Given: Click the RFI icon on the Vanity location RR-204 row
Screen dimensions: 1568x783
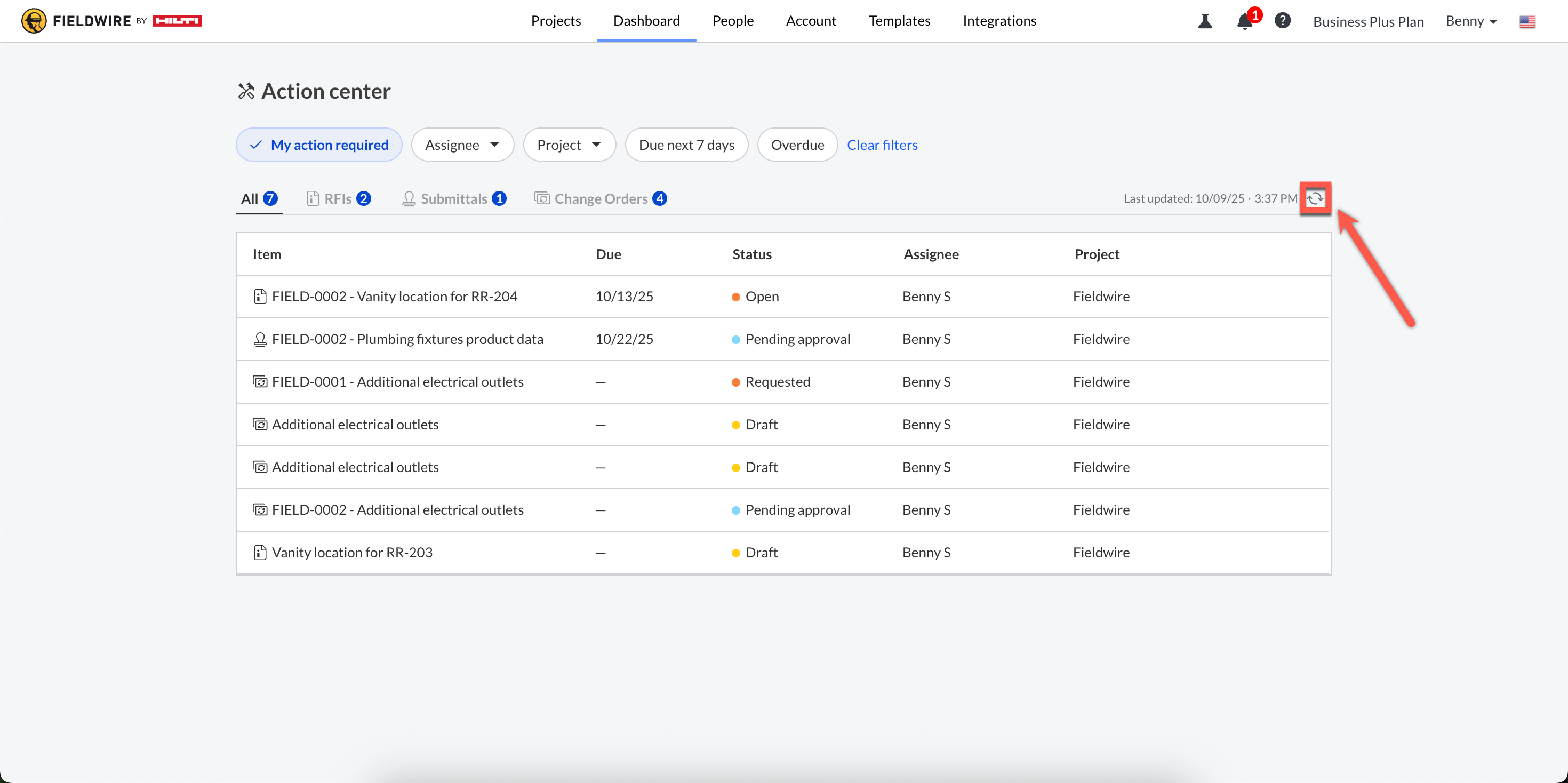Looking at the screenshot, I should pyautogui.click(x=260, y=297).
